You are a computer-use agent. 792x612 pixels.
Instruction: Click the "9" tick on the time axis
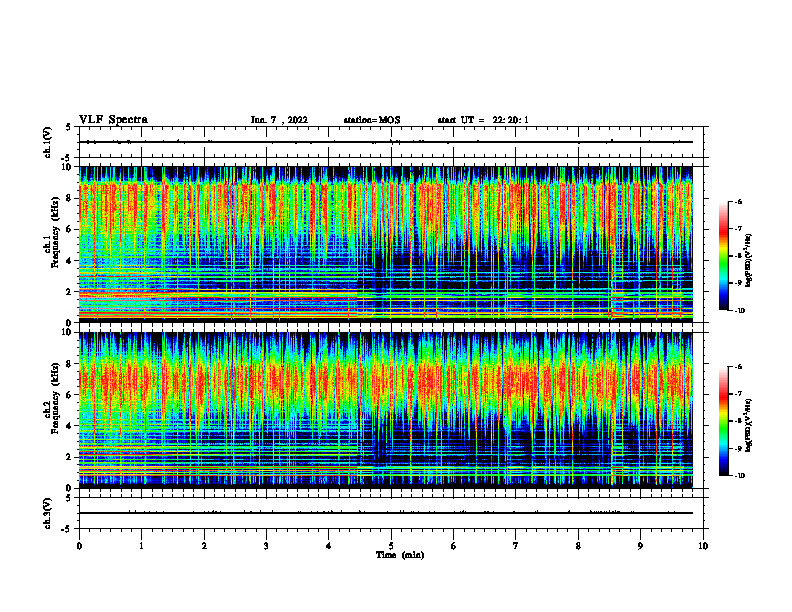tap(640, 546)
